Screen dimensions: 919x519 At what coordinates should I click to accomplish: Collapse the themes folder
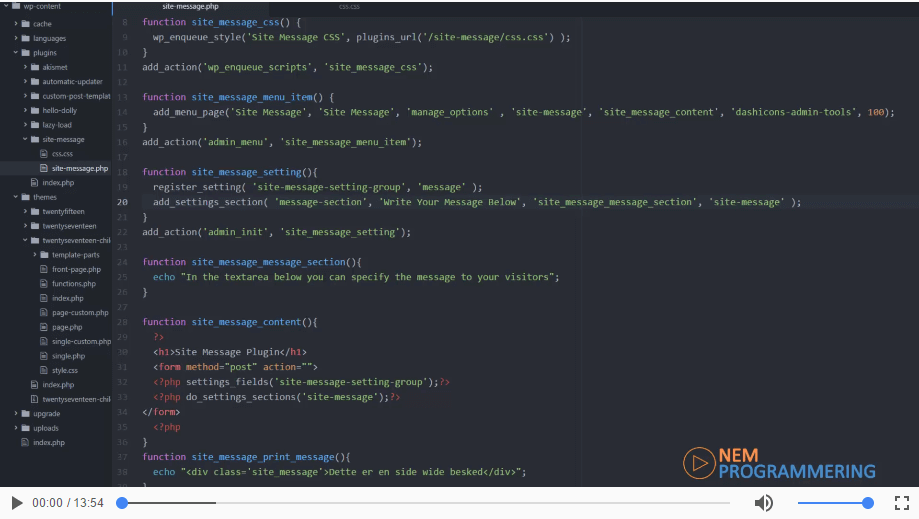[x=16, y=197]
